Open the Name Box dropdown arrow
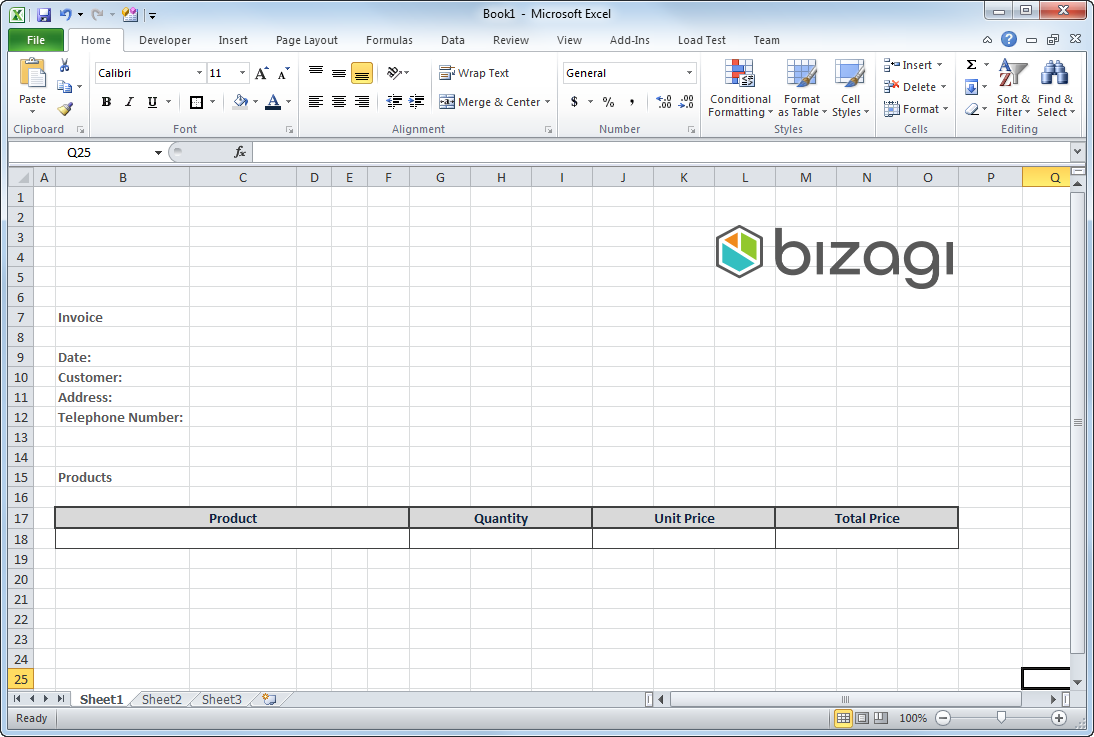Viewport: 1094px width, 737px height. click(158, 152)
